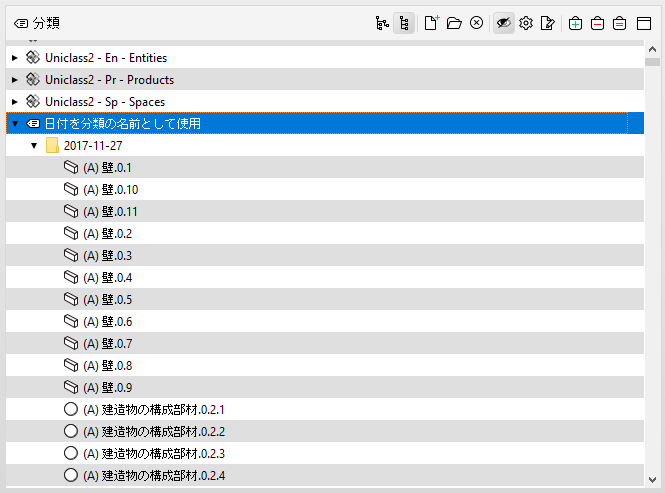Expand Uniclass2 - Sp - Spaces node
This screenshot has height=493, width=665.
click(15, 102)
